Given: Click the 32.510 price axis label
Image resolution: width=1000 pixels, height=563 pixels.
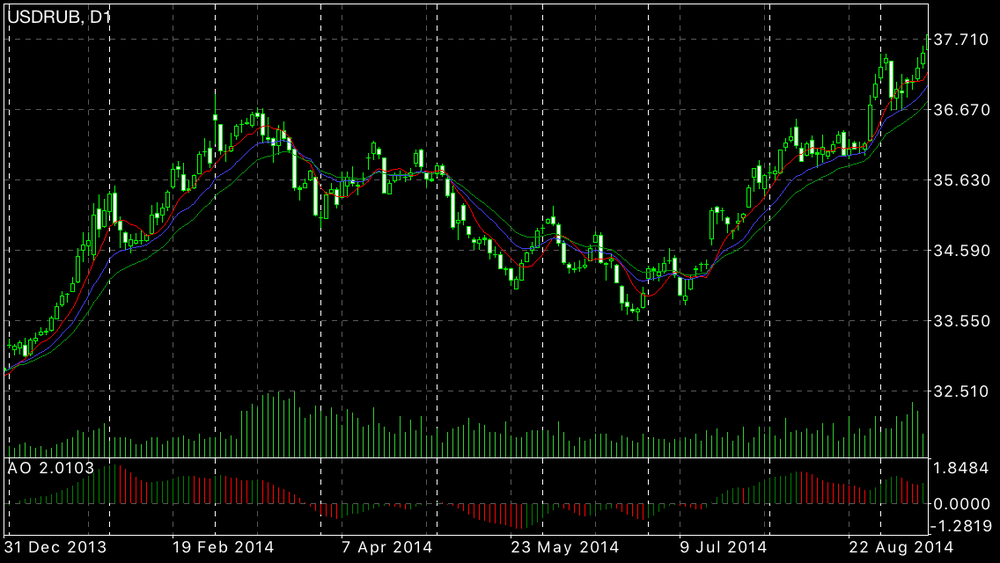Looking at the screenshot, I should (x=961, y=391).
